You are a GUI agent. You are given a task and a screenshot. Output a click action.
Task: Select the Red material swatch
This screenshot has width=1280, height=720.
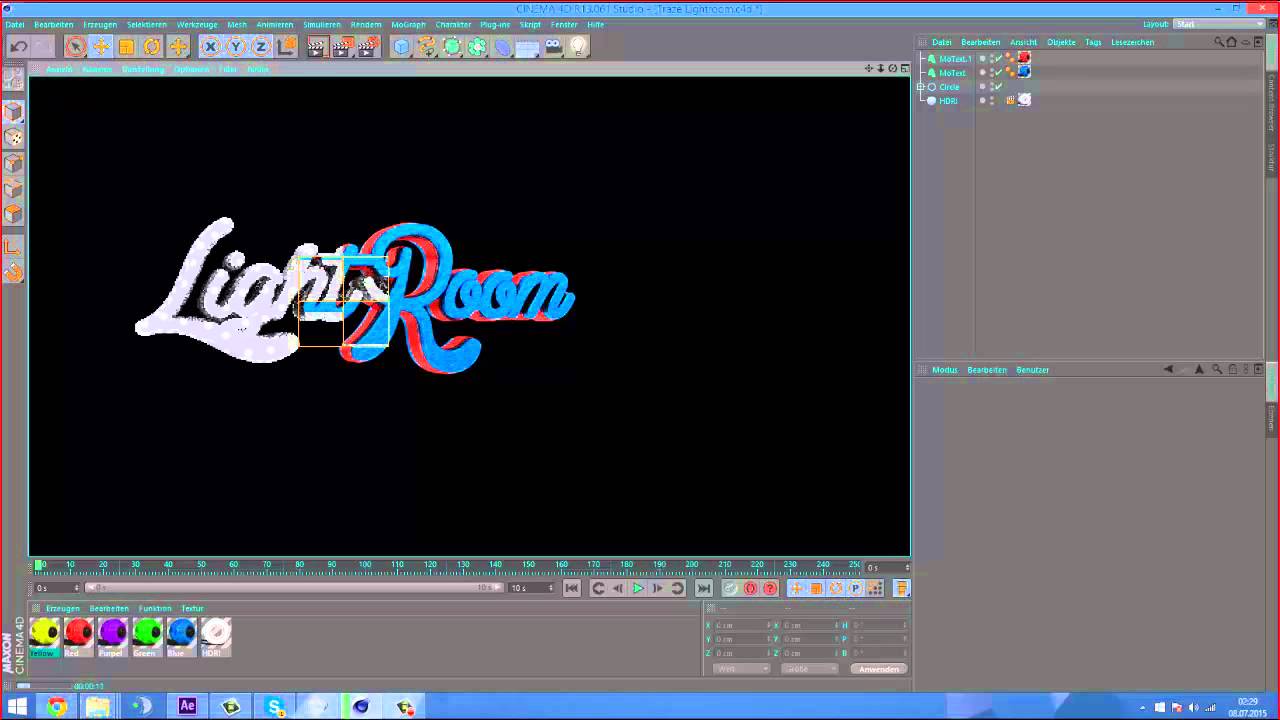tap(78, 636)
